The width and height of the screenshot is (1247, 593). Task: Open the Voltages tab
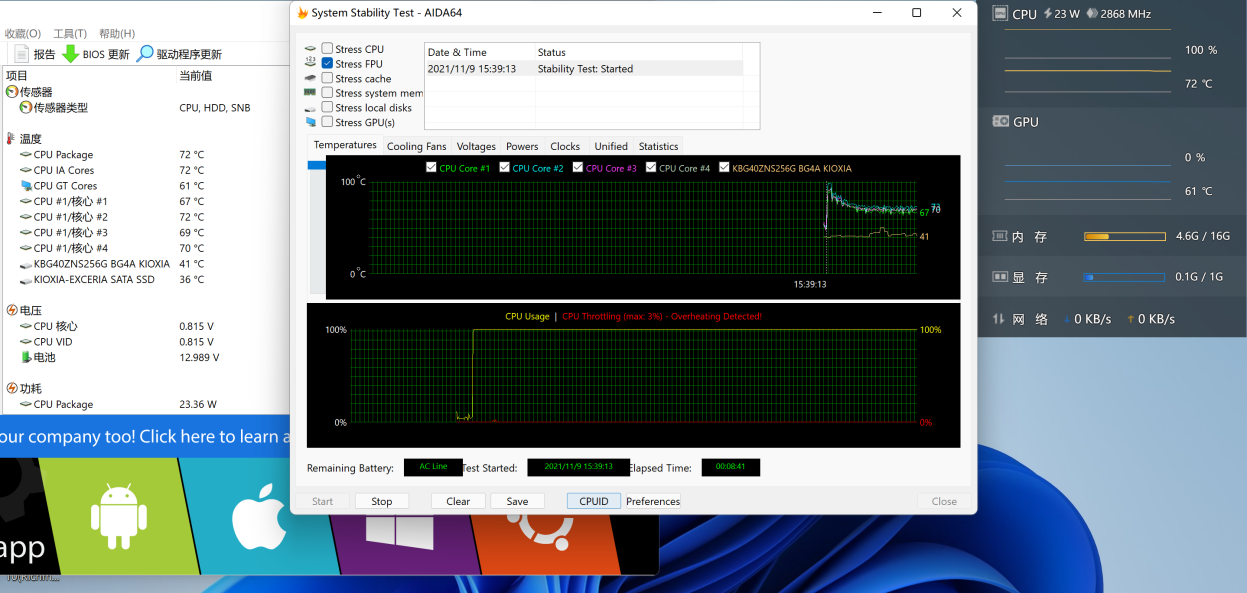click(476, 146)
